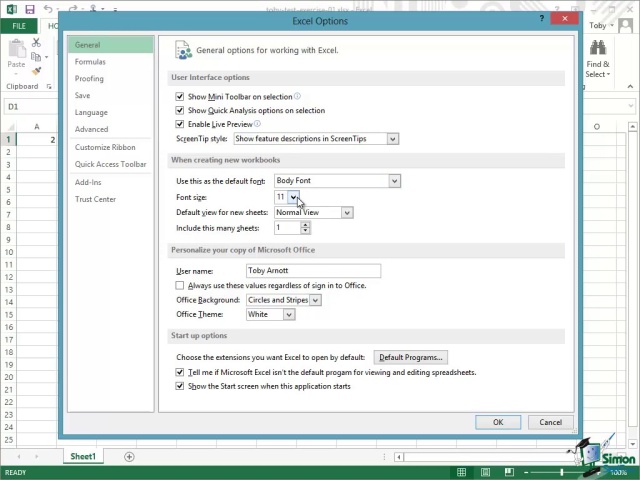This screenshot has width=640, height=480.
Task: Select the Formulas options category
Action: click(x=111, y=62)
